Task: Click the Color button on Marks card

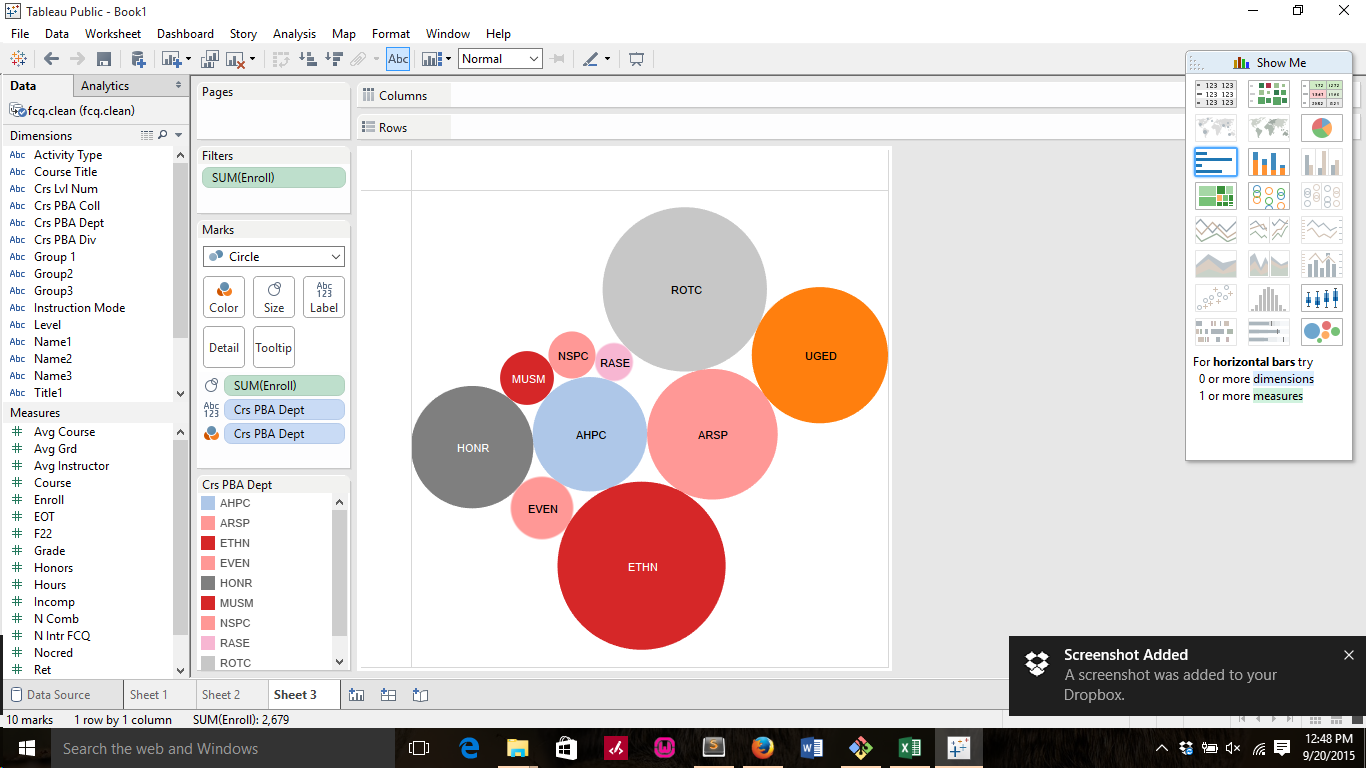Action: 224,297
